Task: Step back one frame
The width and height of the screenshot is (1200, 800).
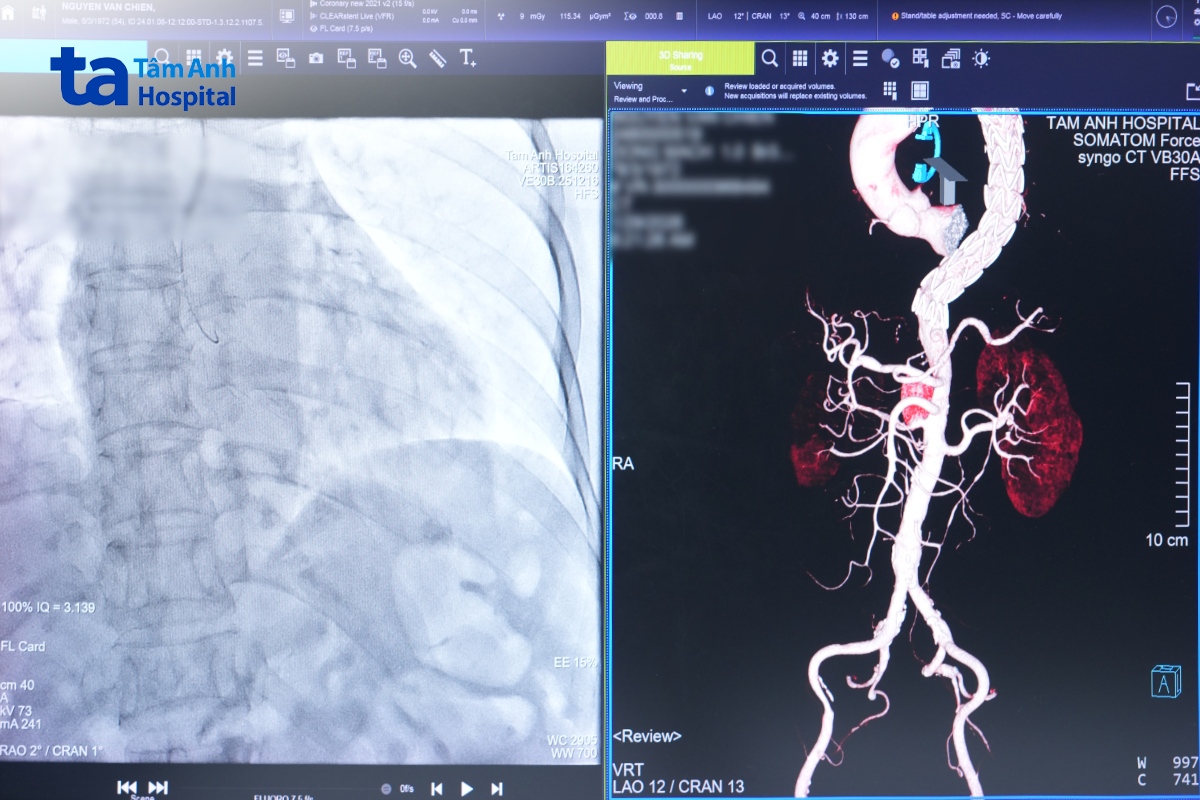Action: [x=436, y=789]
